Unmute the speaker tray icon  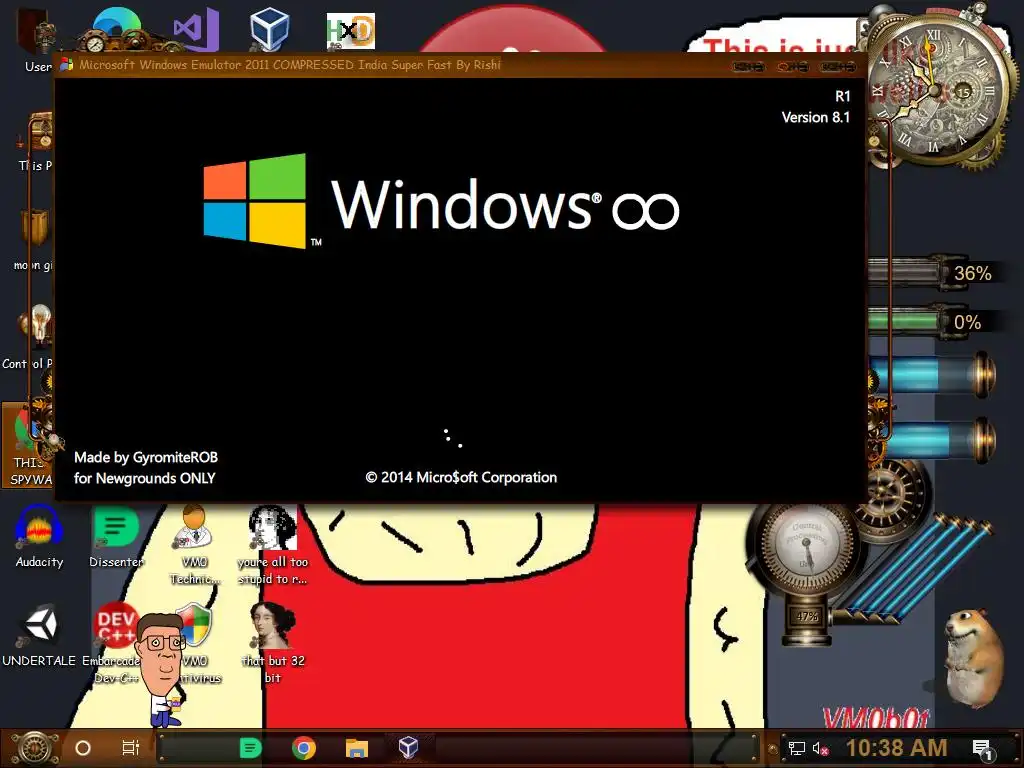820,748
